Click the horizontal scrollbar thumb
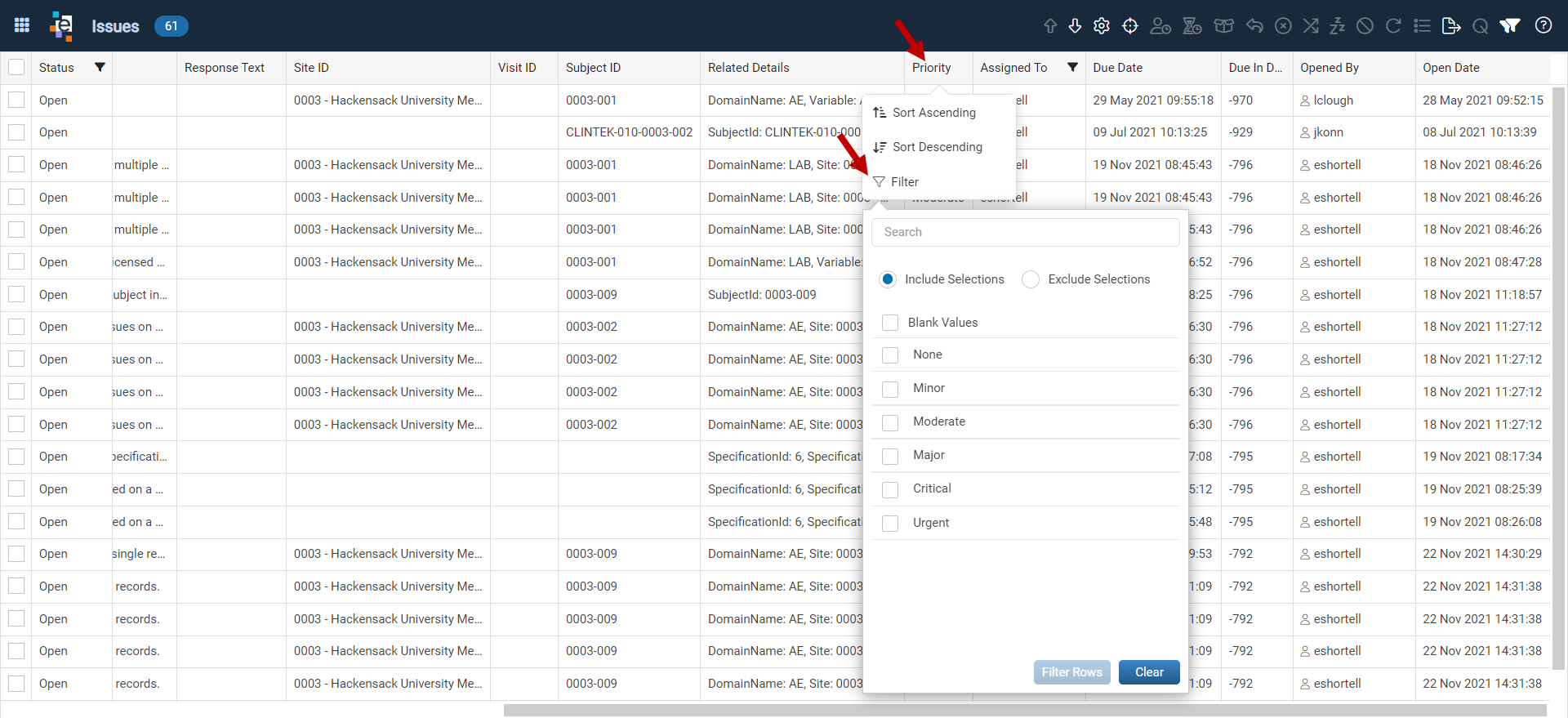The image size is (1568, 718). tap(1025, 710)
